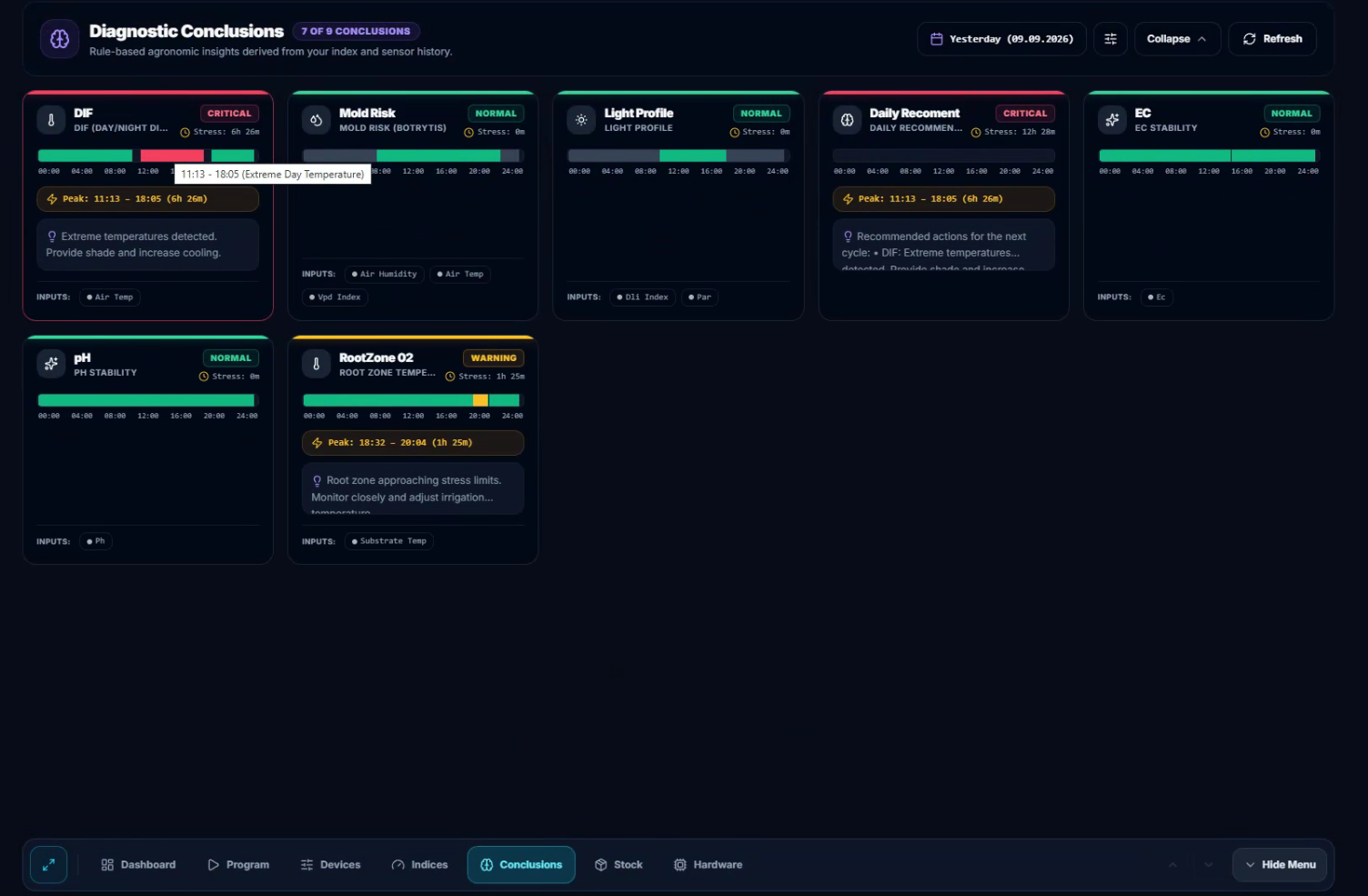The image size is (1368, 896).
Task: Click the Par input chip
Action: [699, 297]
